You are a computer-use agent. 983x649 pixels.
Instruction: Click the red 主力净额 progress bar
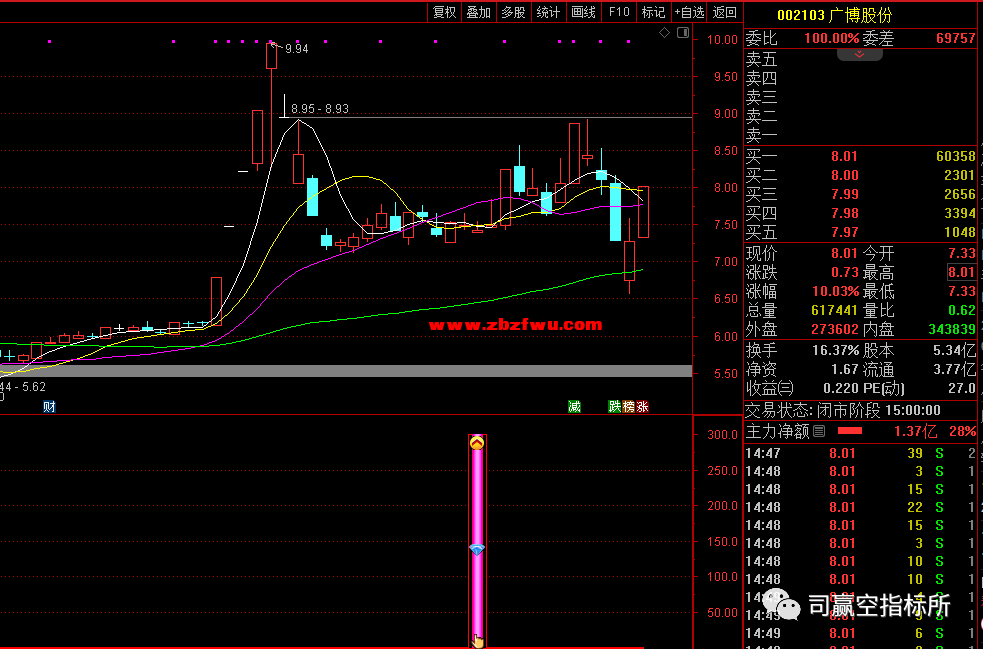(849, 431)
